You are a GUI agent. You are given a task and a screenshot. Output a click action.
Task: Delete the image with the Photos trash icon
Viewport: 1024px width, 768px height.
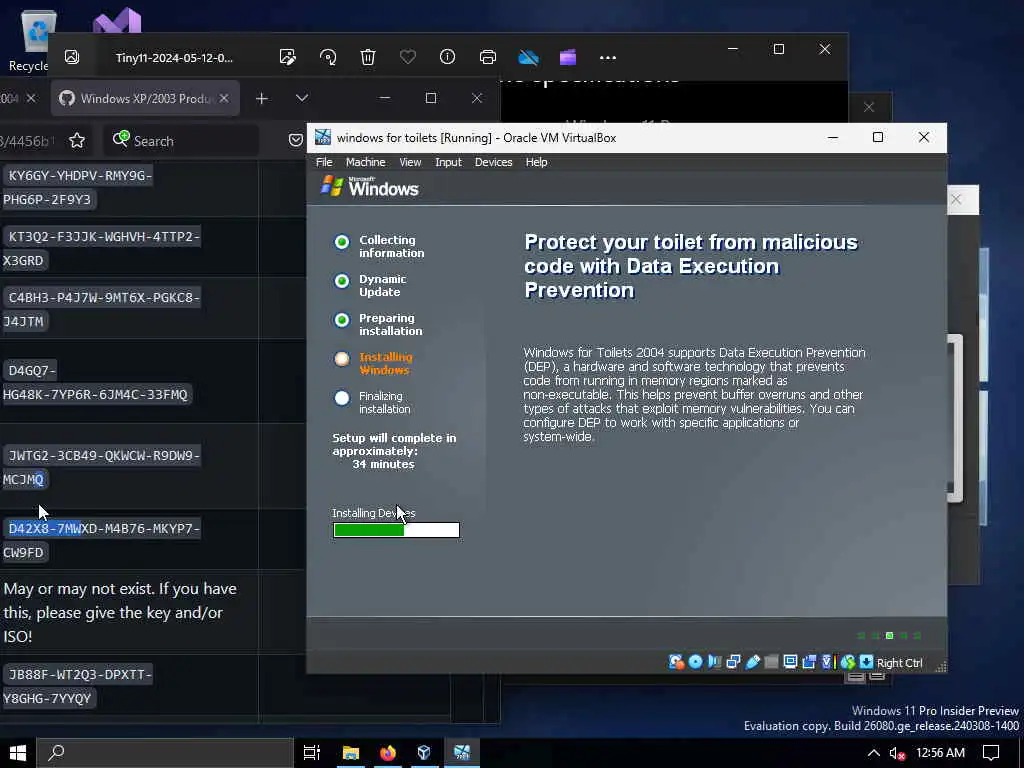[x=368, y=57]
